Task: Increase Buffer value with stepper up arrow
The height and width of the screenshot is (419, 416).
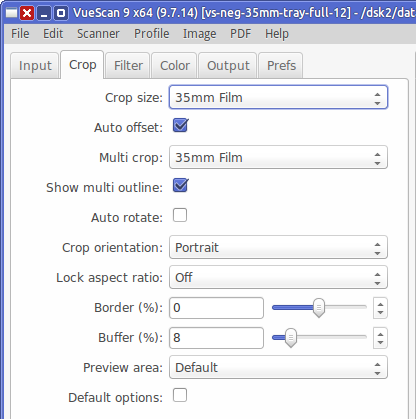Action: (380, 333)
